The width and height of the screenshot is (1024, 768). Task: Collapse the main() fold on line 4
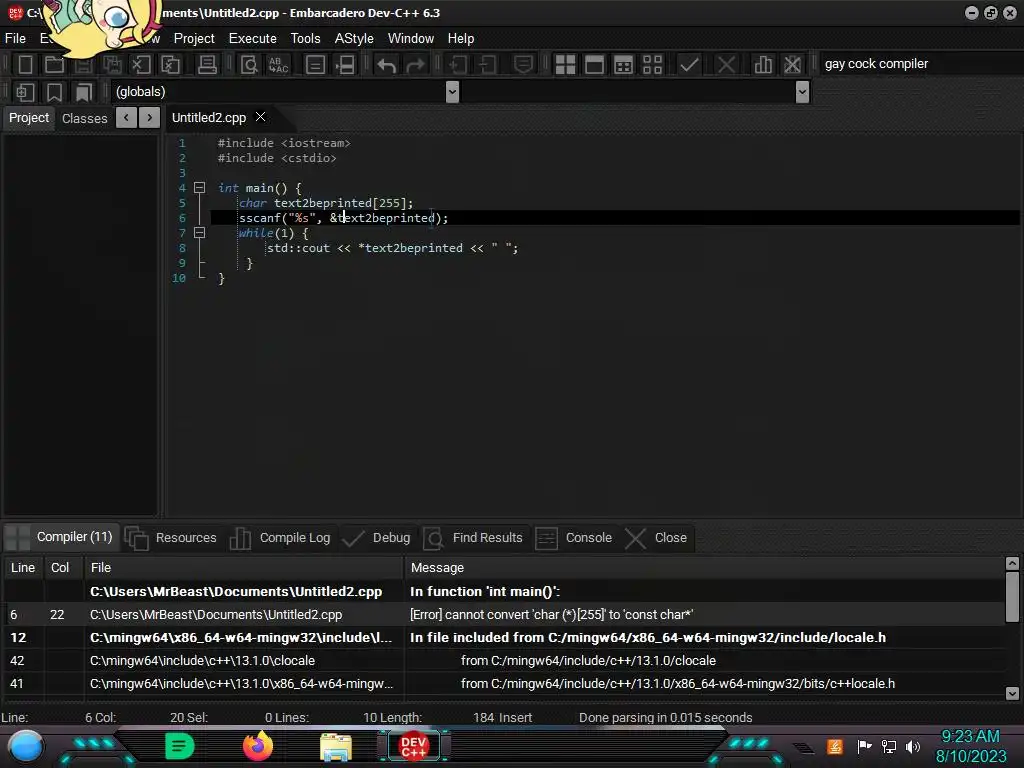point(200,188)
